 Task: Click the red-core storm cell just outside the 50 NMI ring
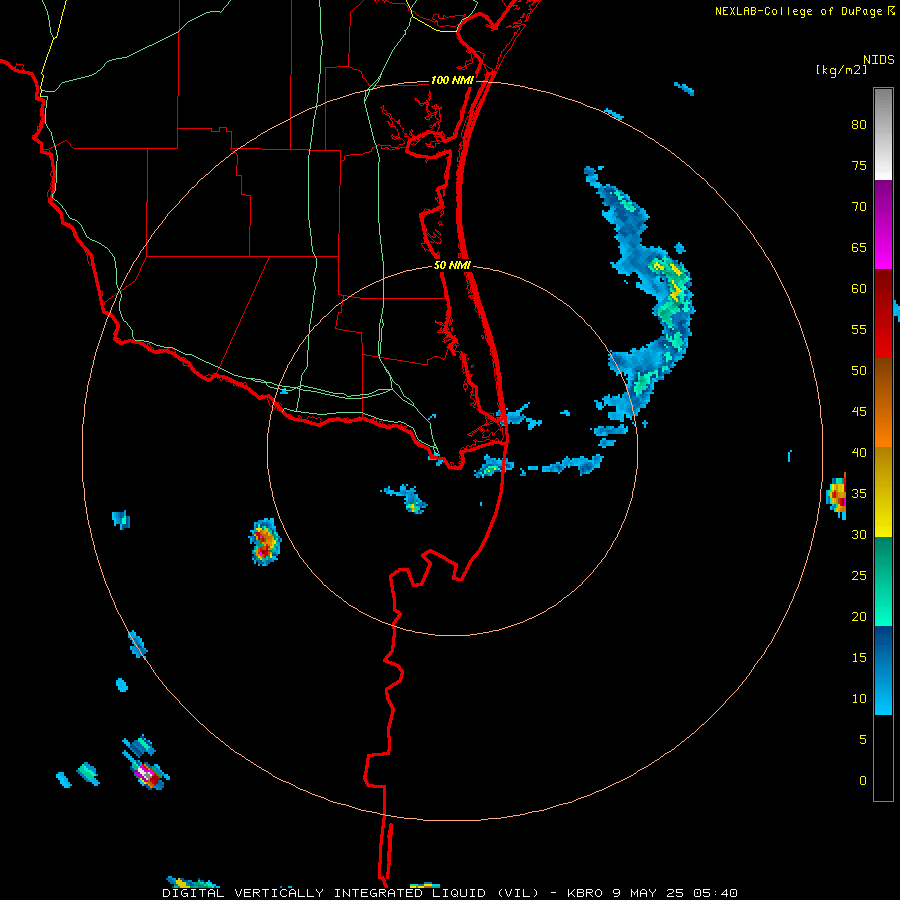click(265, 541)
